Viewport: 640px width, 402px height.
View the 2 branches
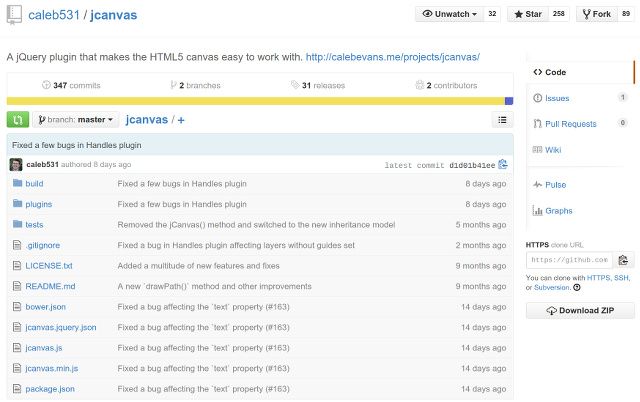pos(196,85)
